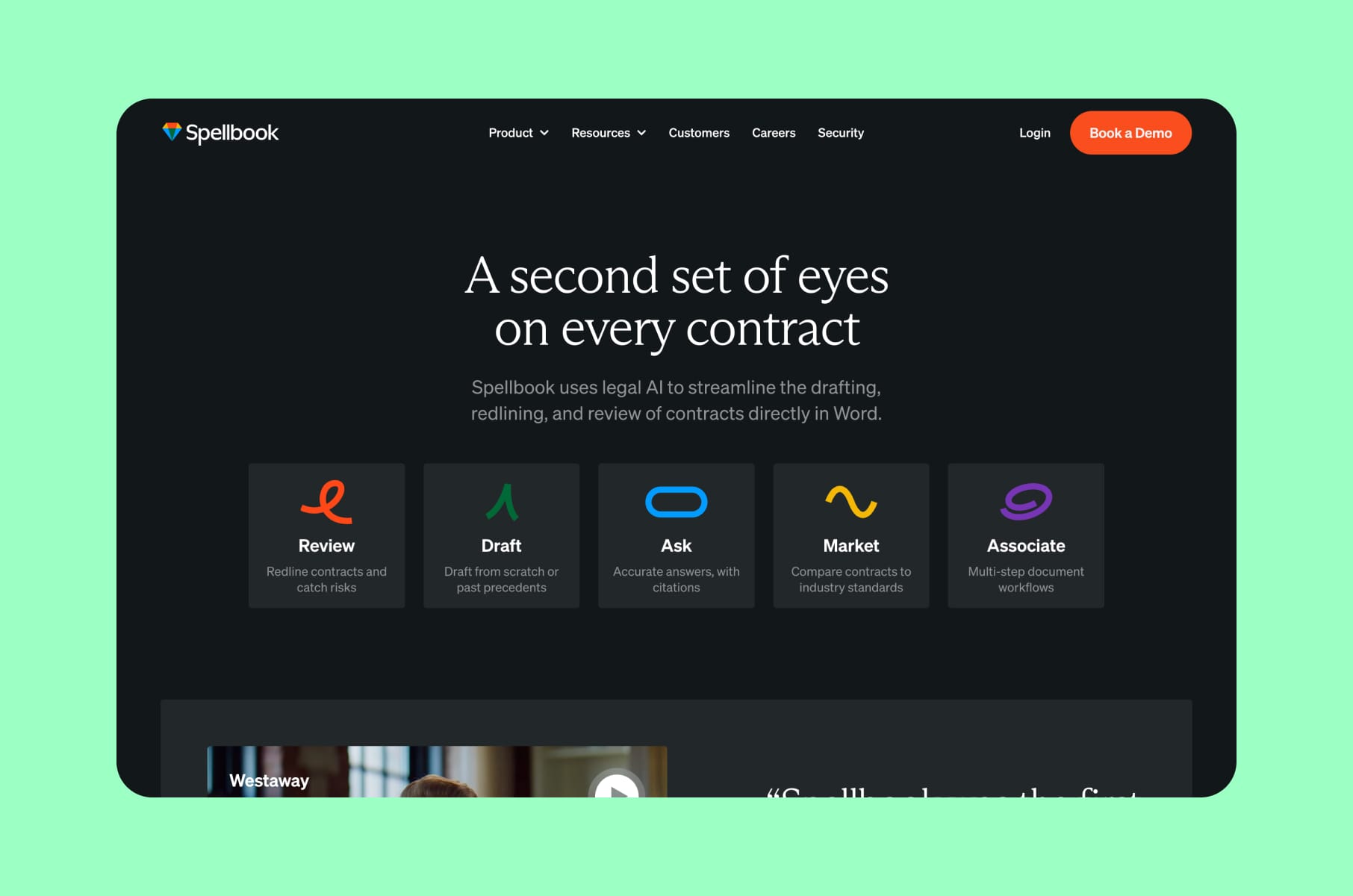1353x896 pixels.
Task: Click the Westaway video thumbnail label
Action: 269,781
